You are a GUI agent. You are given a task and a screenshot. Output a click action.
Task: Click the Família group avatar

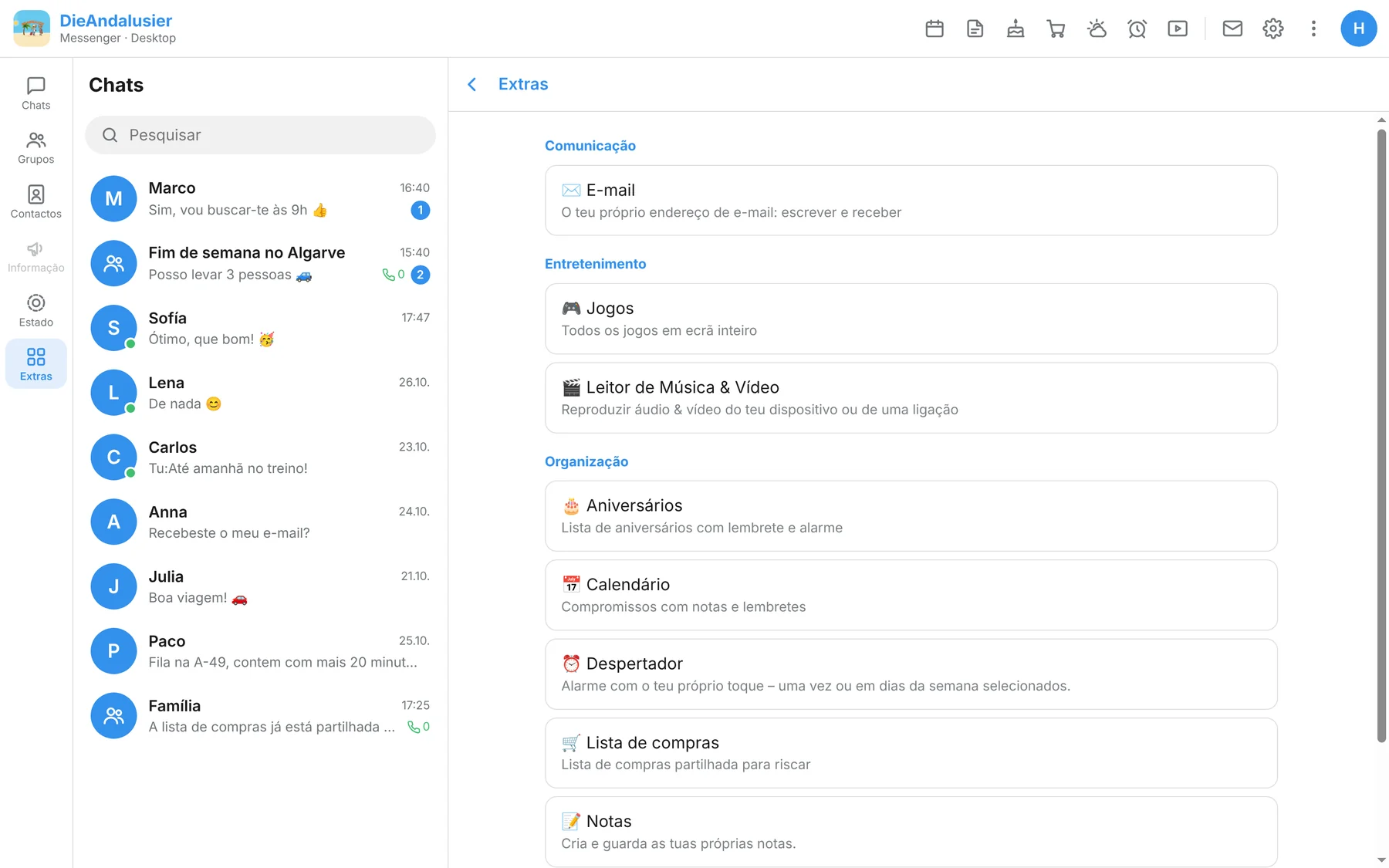click(x=113, y=715)
